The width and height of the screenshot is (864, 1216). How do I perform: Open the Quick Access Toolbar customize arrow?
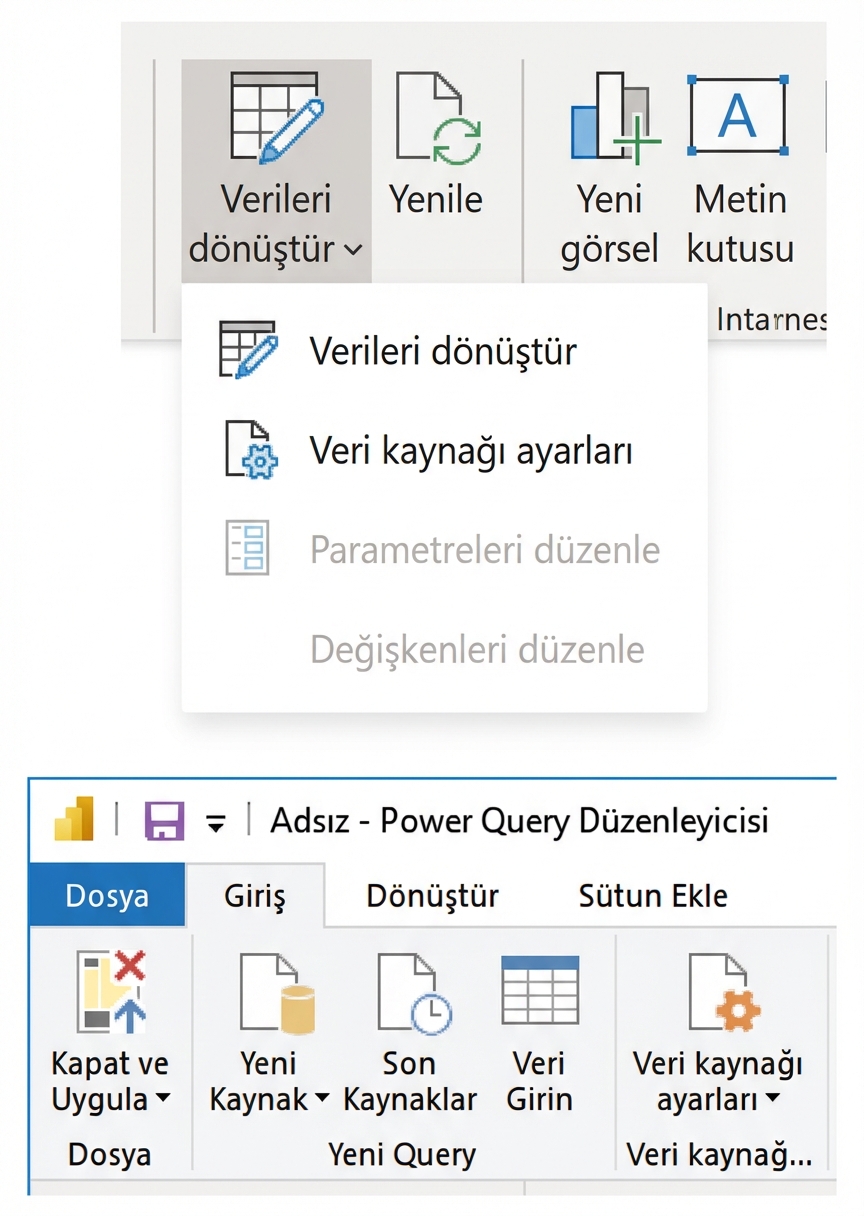coord(216,820)
